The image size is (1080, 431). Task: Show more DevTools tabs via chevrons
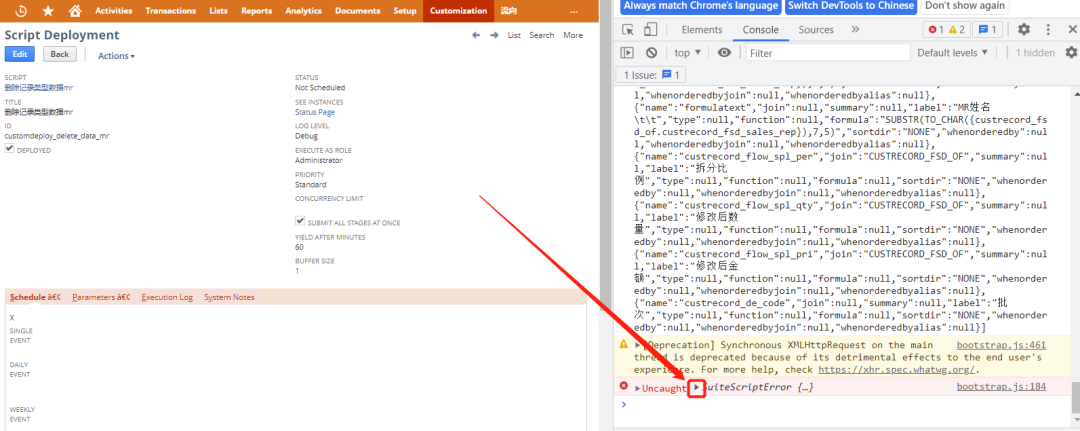tap(855, 30)
